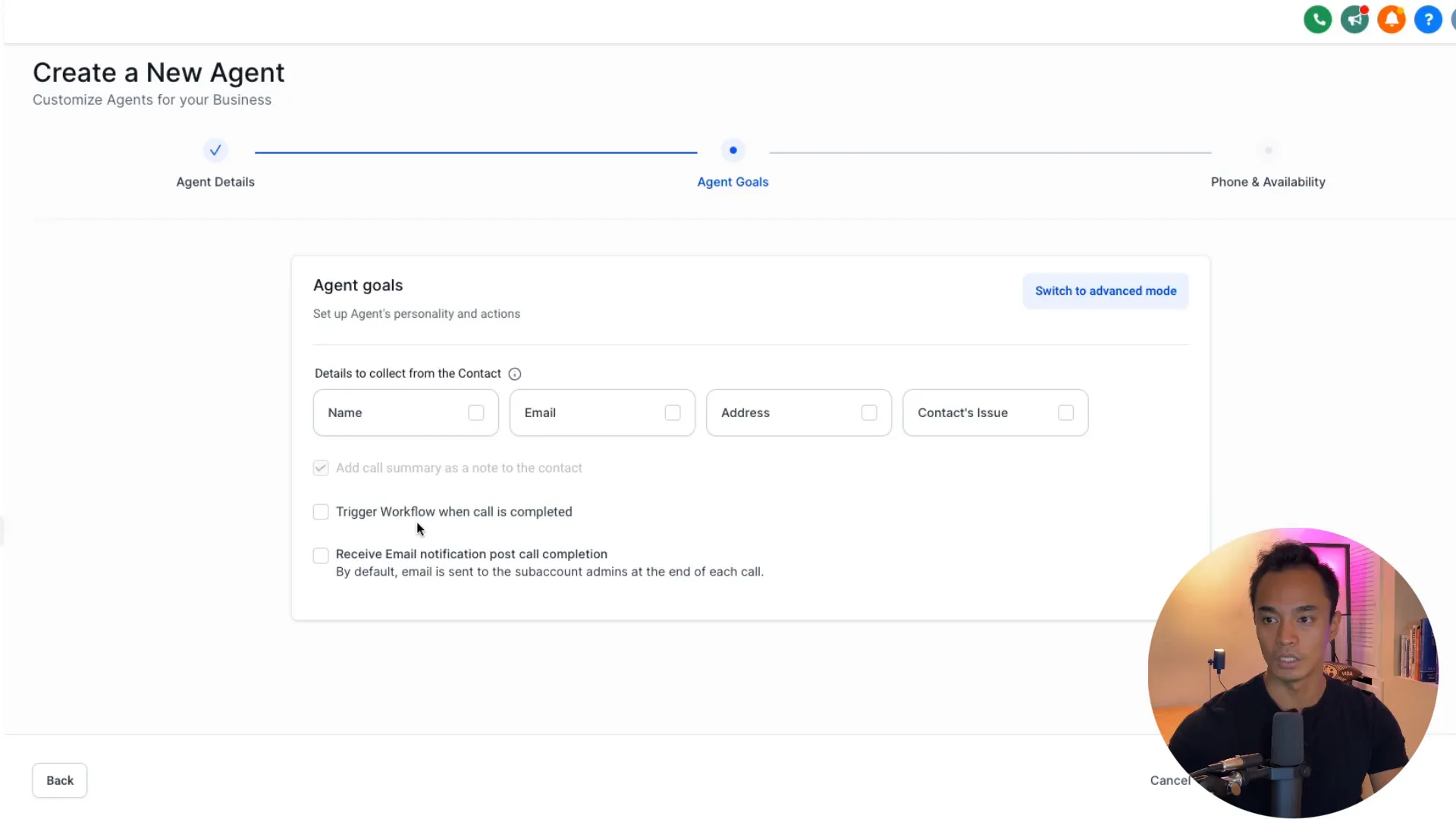Click Switch to advanced mode button
This screenshot has height=819, width=1456.
[x=1105, y=291]
